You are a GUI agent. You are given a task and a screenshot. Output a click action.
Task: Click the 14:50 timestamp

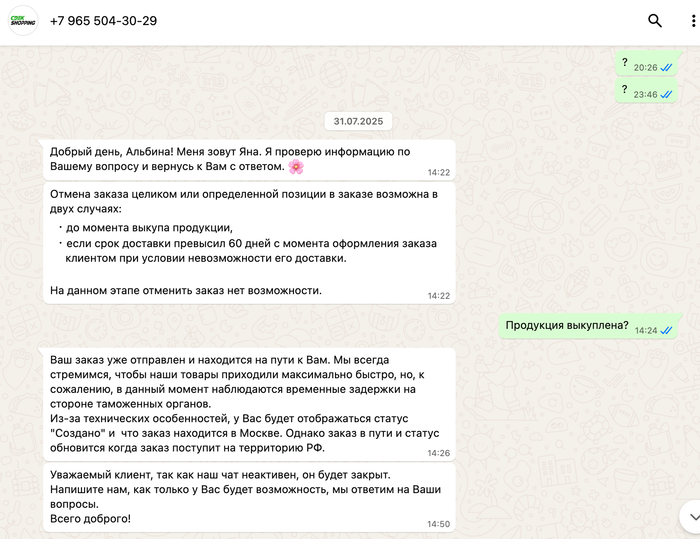pos(438,524)
